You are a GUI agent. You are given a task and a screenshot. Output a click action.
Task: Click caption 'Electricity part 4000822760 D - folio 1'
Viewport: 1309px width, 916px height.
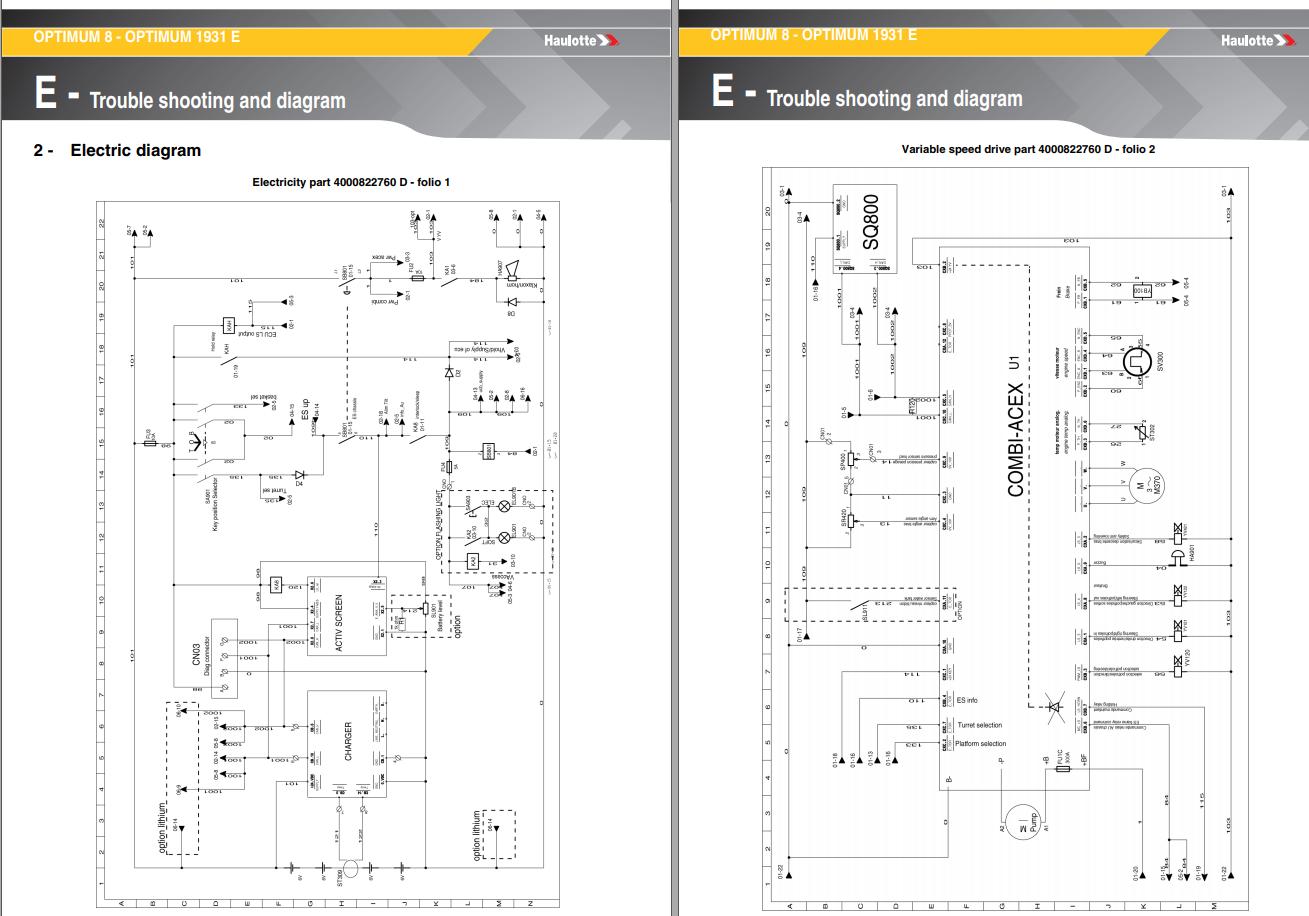click(351, 182)
